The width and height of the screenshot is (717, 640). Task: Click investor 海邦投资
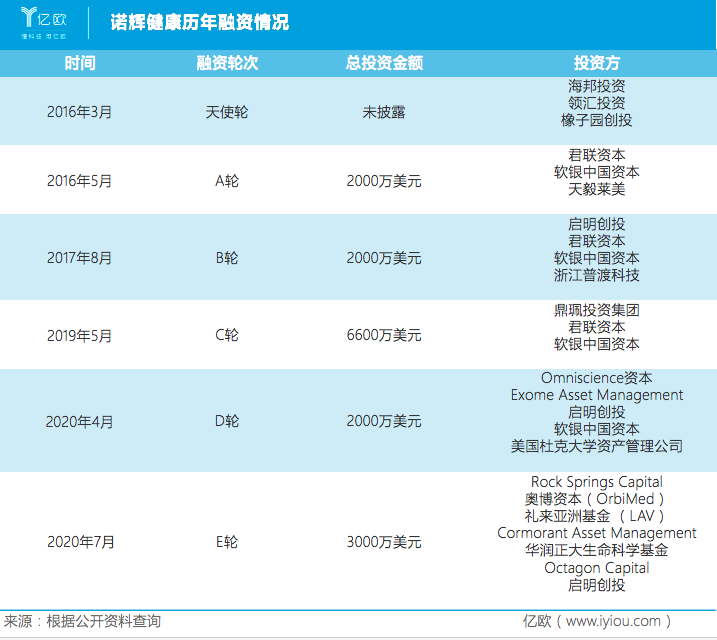(x=597, y=86)
